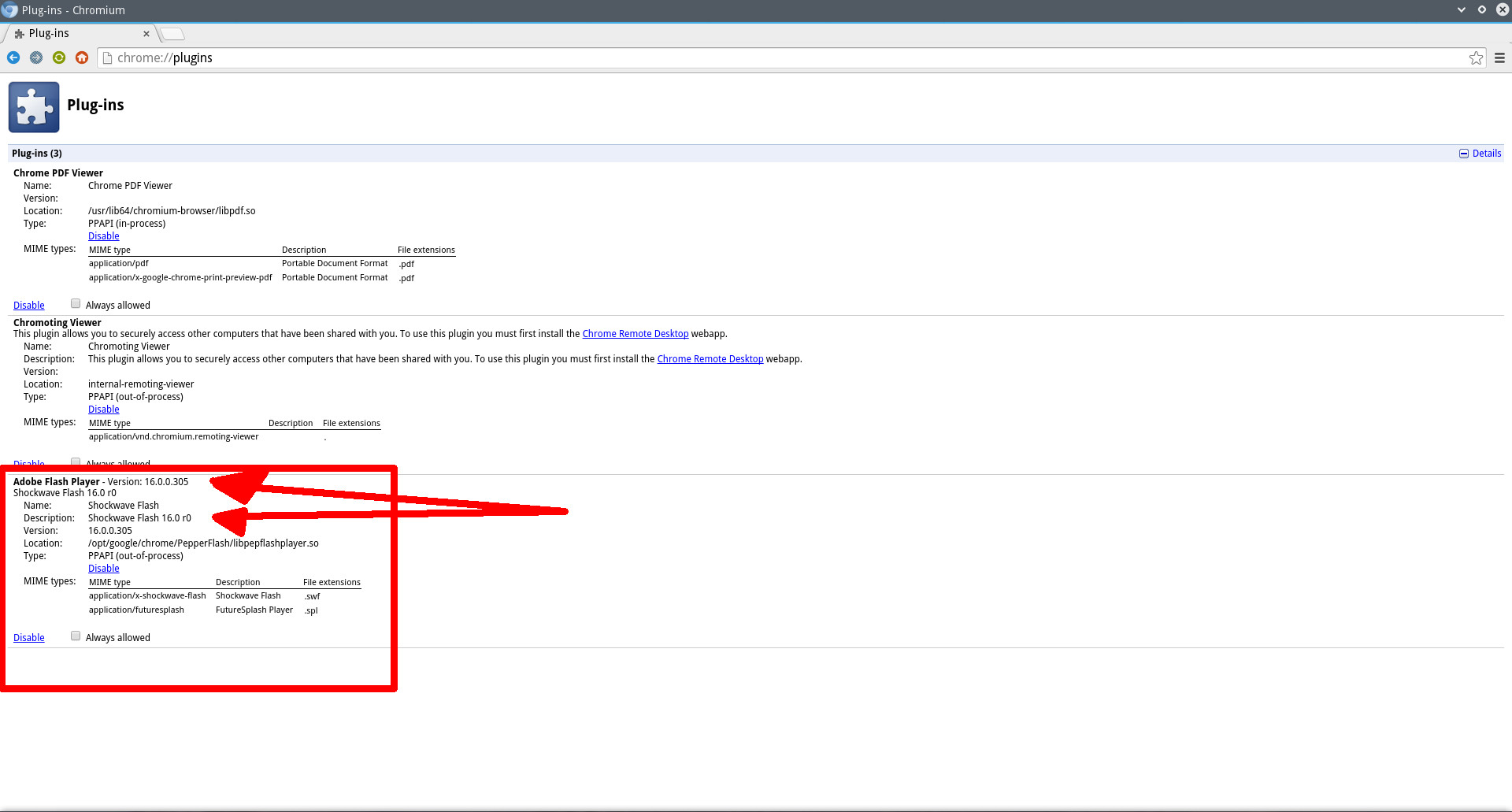Close the Plug-ins tab
1512x812 pixels.
(x=146, y=34)
